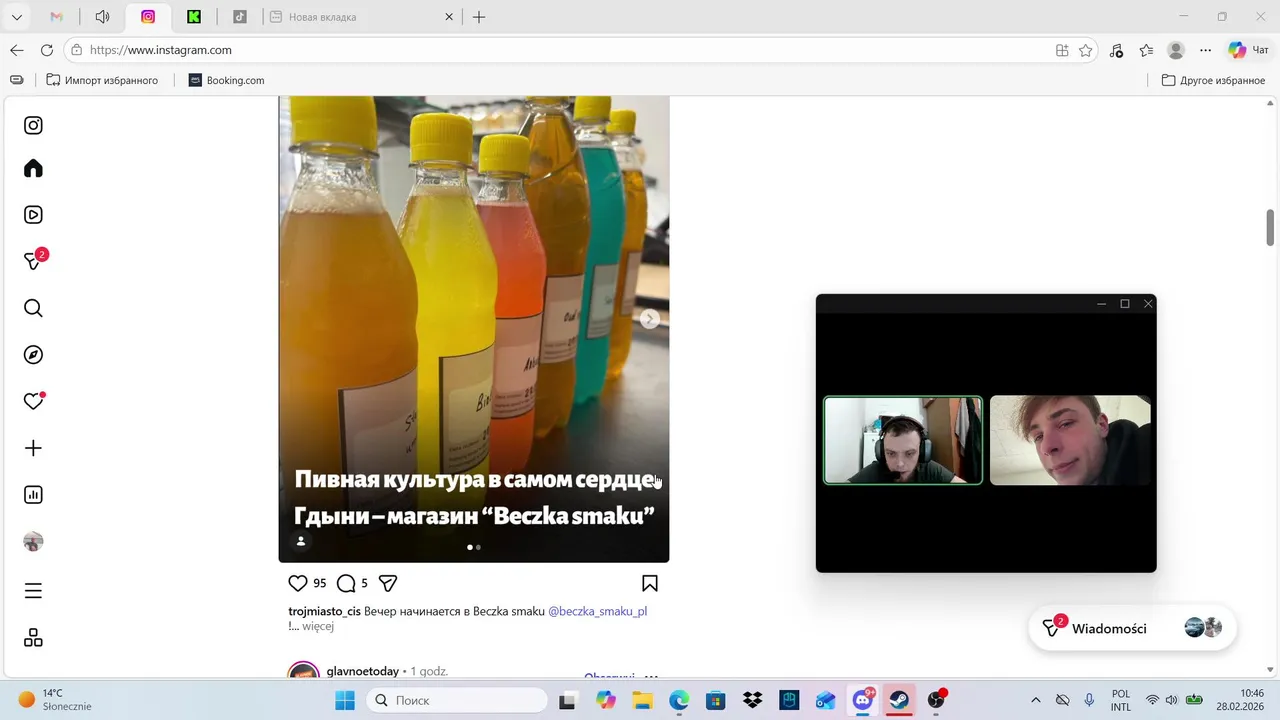Viewport: 1280px width, 720px height.
Task: Open volume control in system tray
Action: coord(1171,700)
